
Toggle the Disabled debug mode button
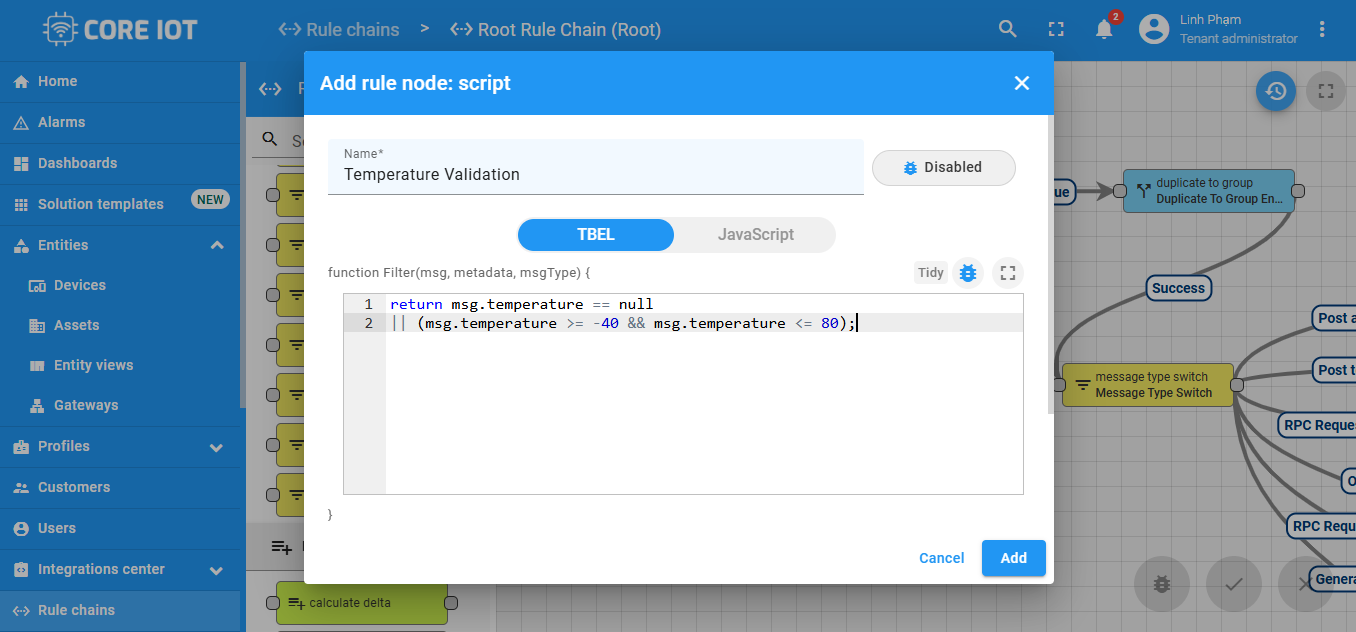943,168
